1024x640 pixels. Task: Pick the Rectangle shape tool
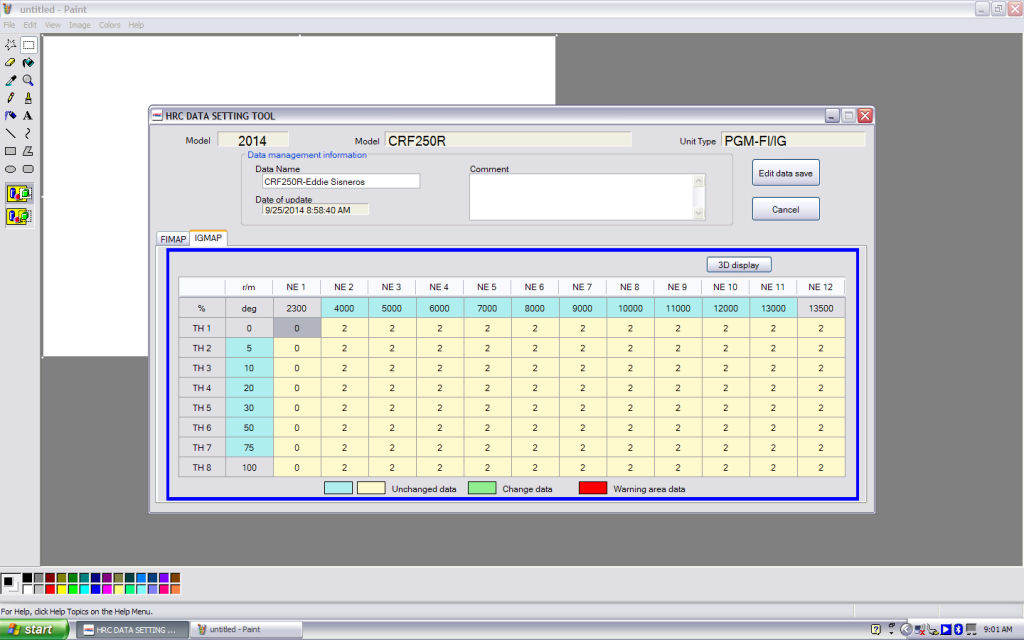pos(10,151)
